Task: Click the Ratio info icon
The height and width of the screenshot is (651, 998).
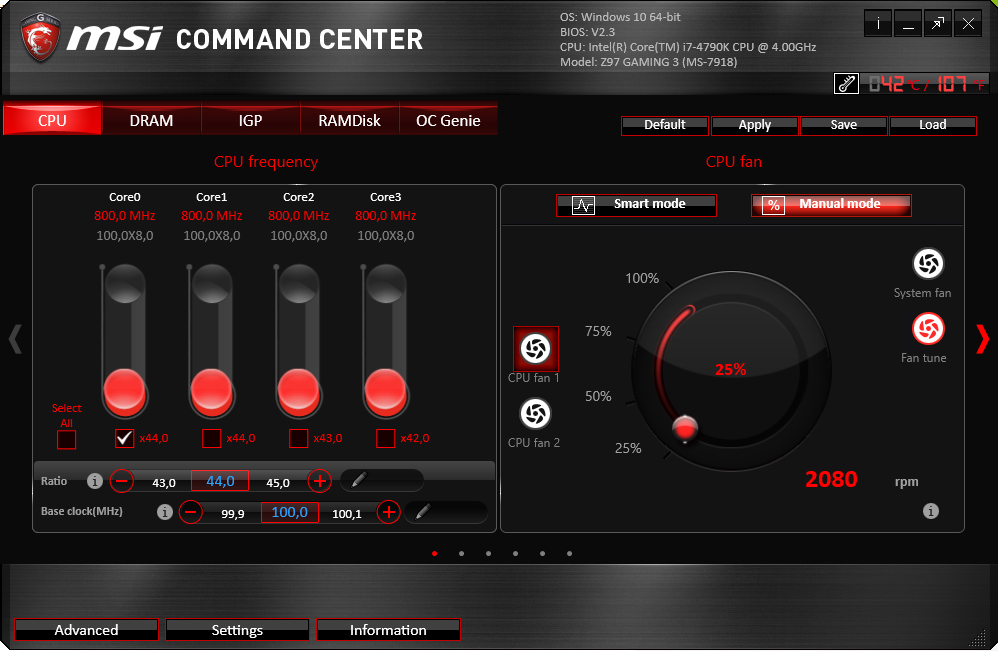Action: (x=95, y=481)
